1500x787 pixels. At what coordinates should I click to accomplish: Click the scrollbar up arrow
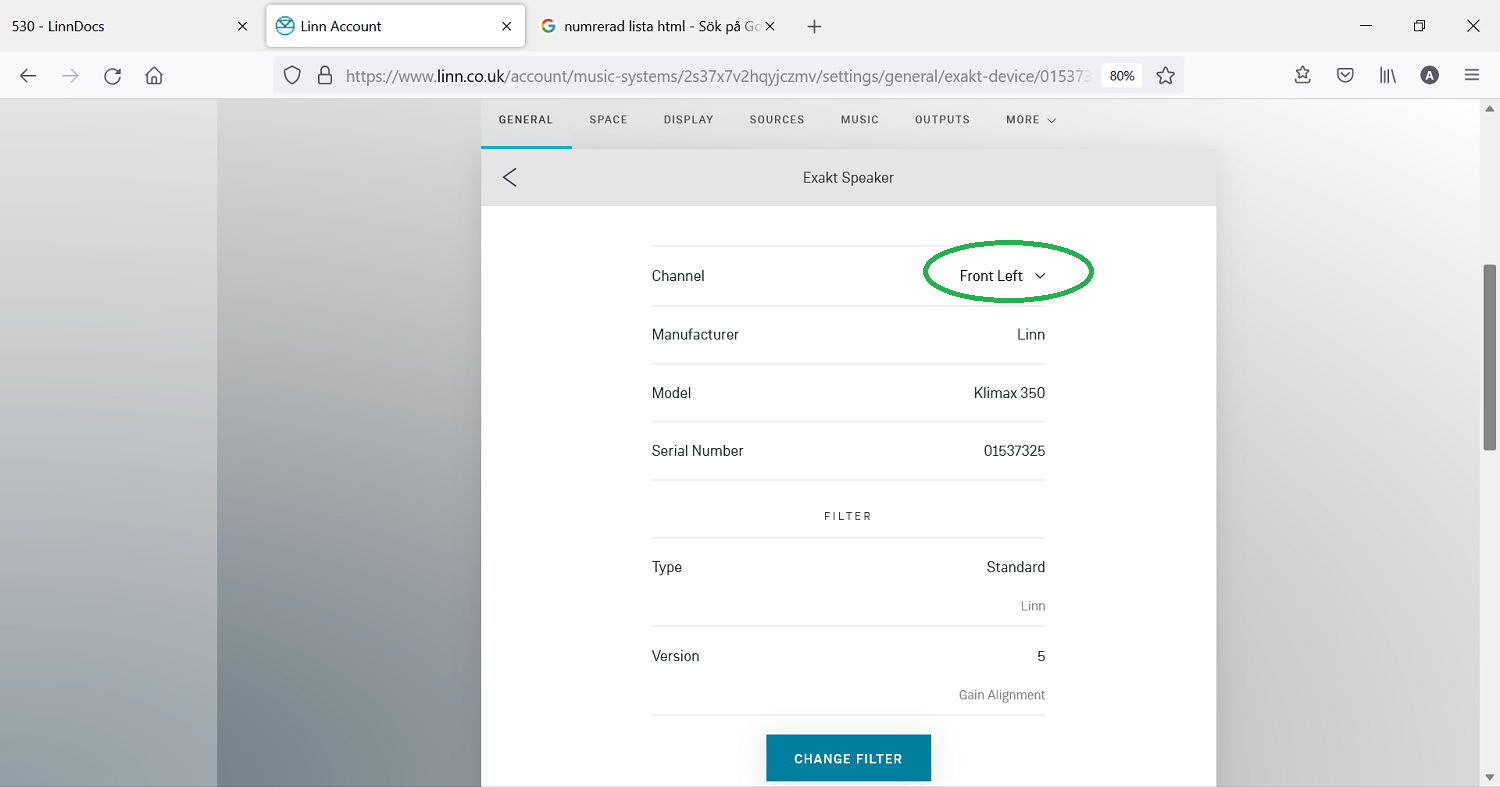click(x=1490, y=108)
